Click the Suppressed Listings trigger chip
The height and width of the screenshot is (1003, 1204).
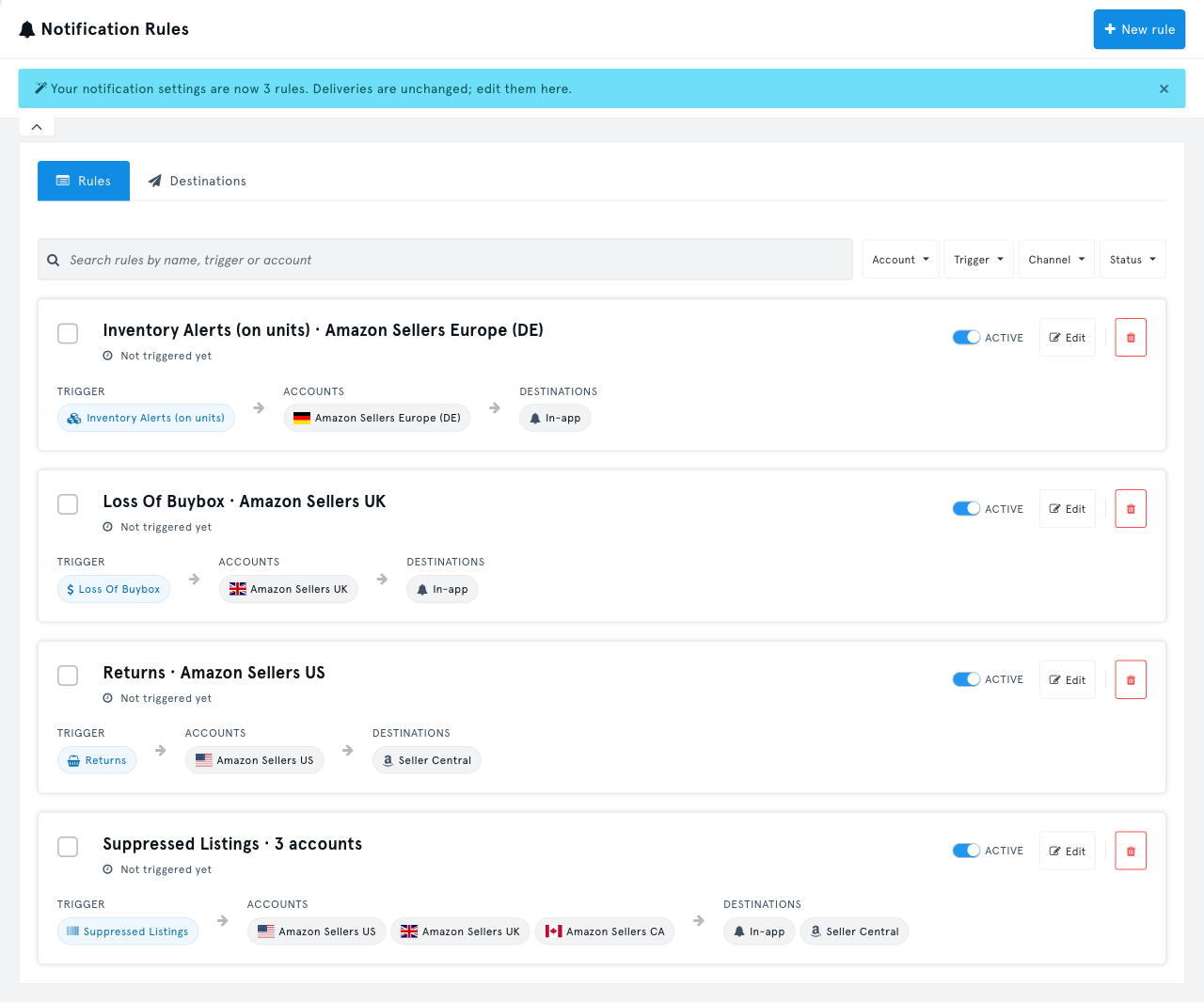click(128, 931)
